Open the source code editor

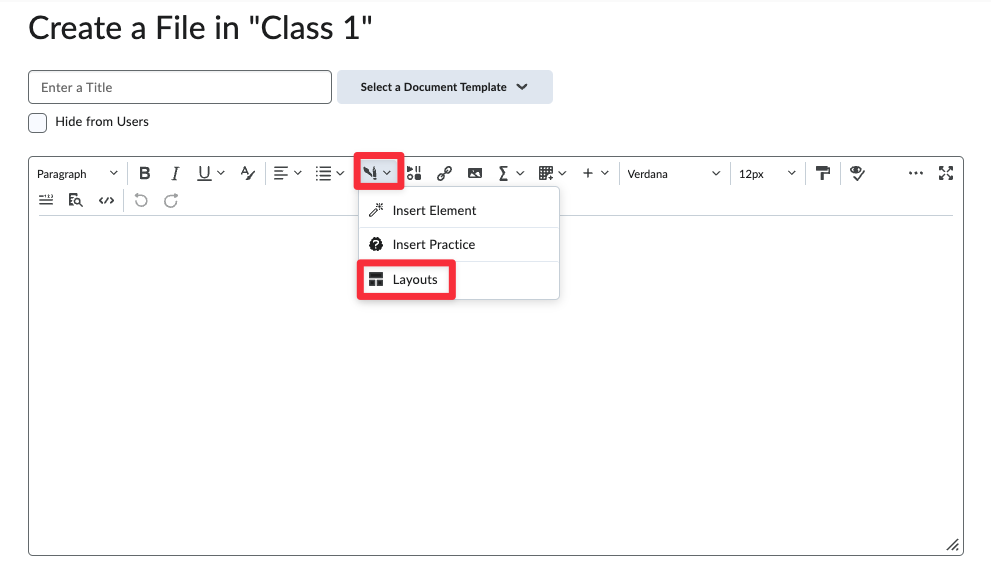tap(106, 200)
